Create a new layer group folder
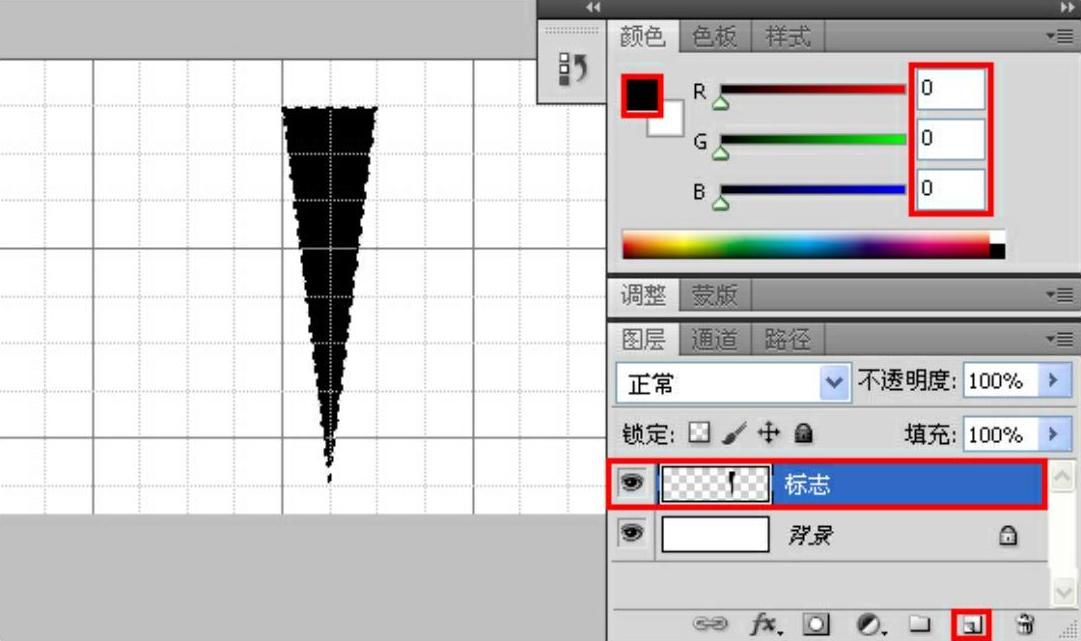The height and width of the screenshot is (641, 1081). coord(920,624)
